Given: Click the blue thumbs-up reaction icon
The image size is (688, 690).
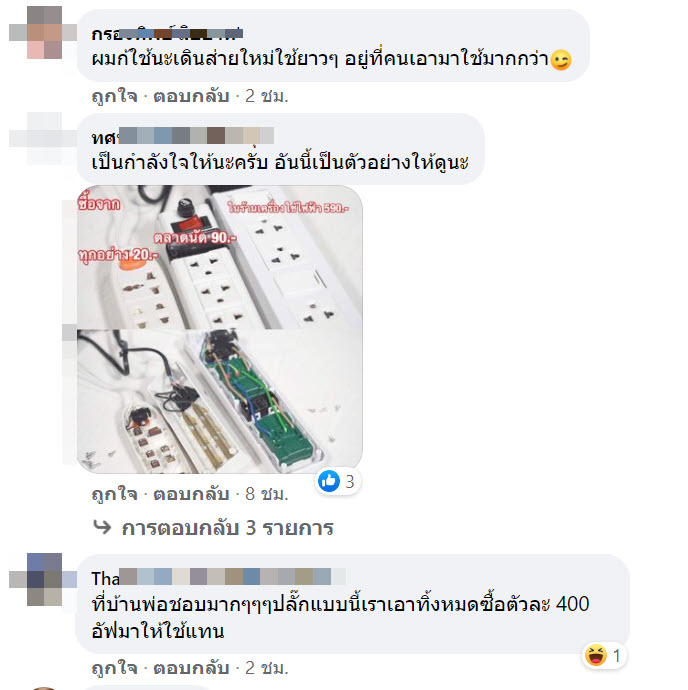Looking at the screenshot, I should coord(329,481).
